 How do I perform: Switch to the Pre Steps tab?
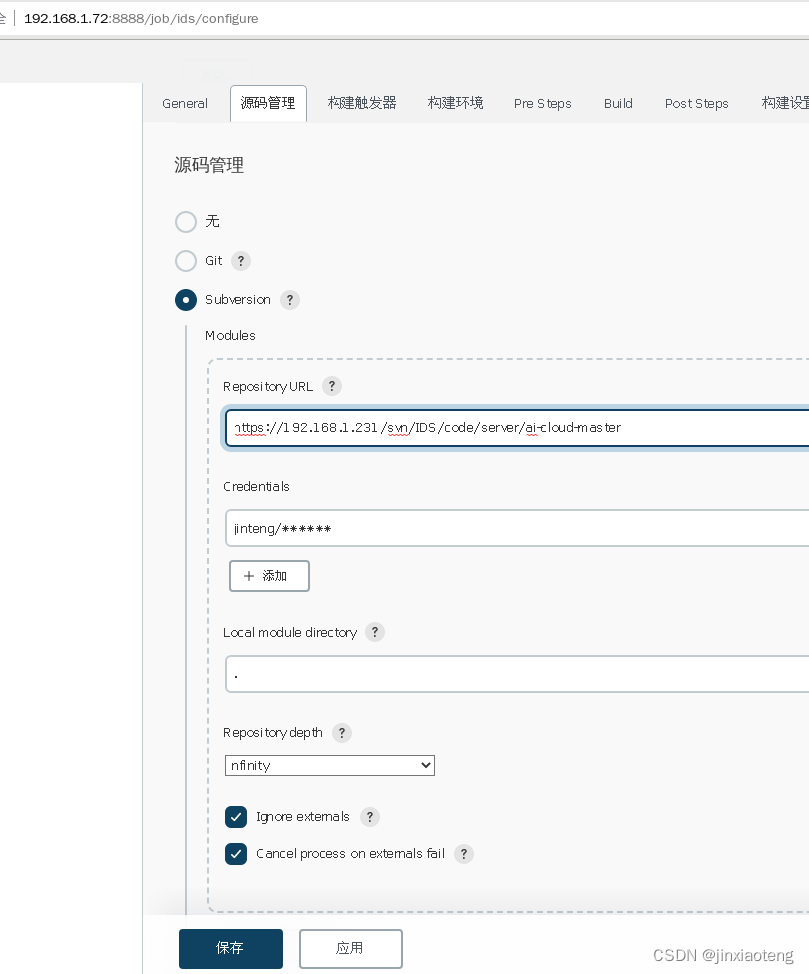point(542,104)
